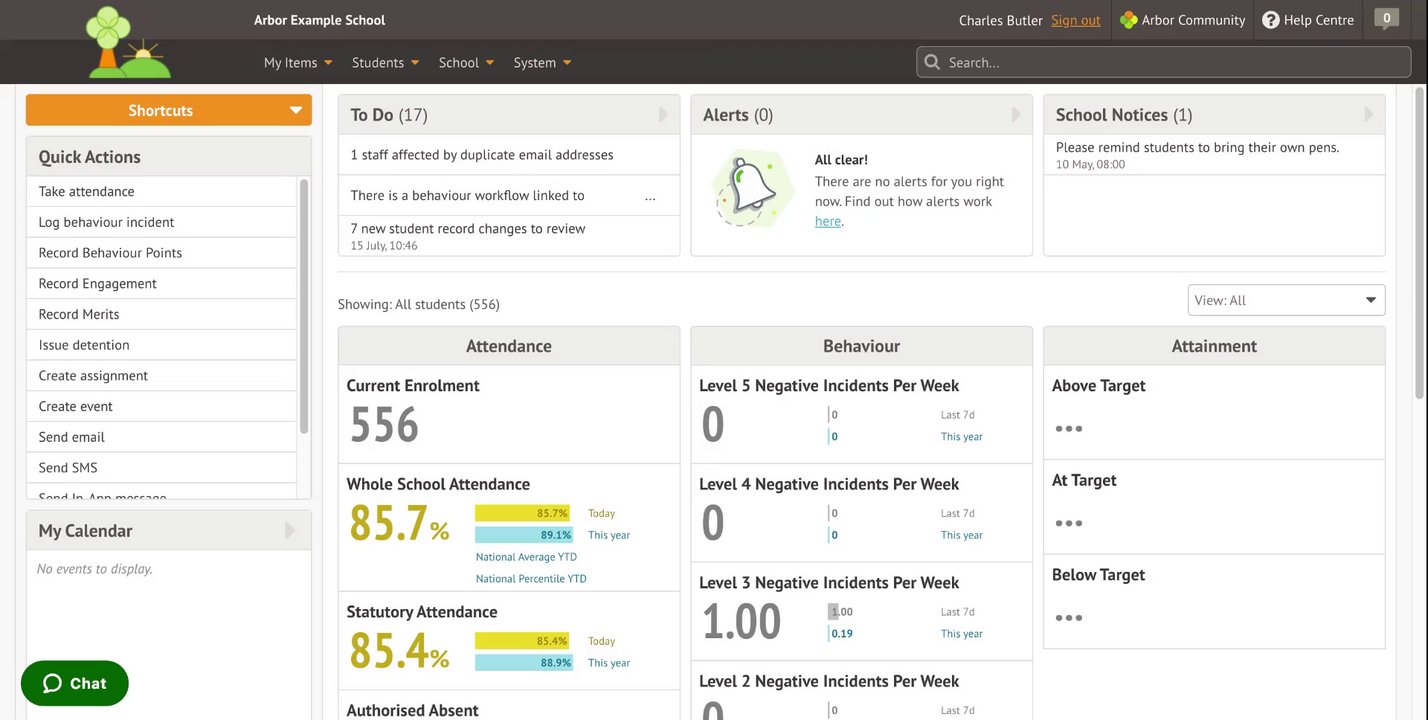The width and height of the screenshot is (1428, 720).
Task: Choose Record Behaviour Points
Action: click(162, 253)
